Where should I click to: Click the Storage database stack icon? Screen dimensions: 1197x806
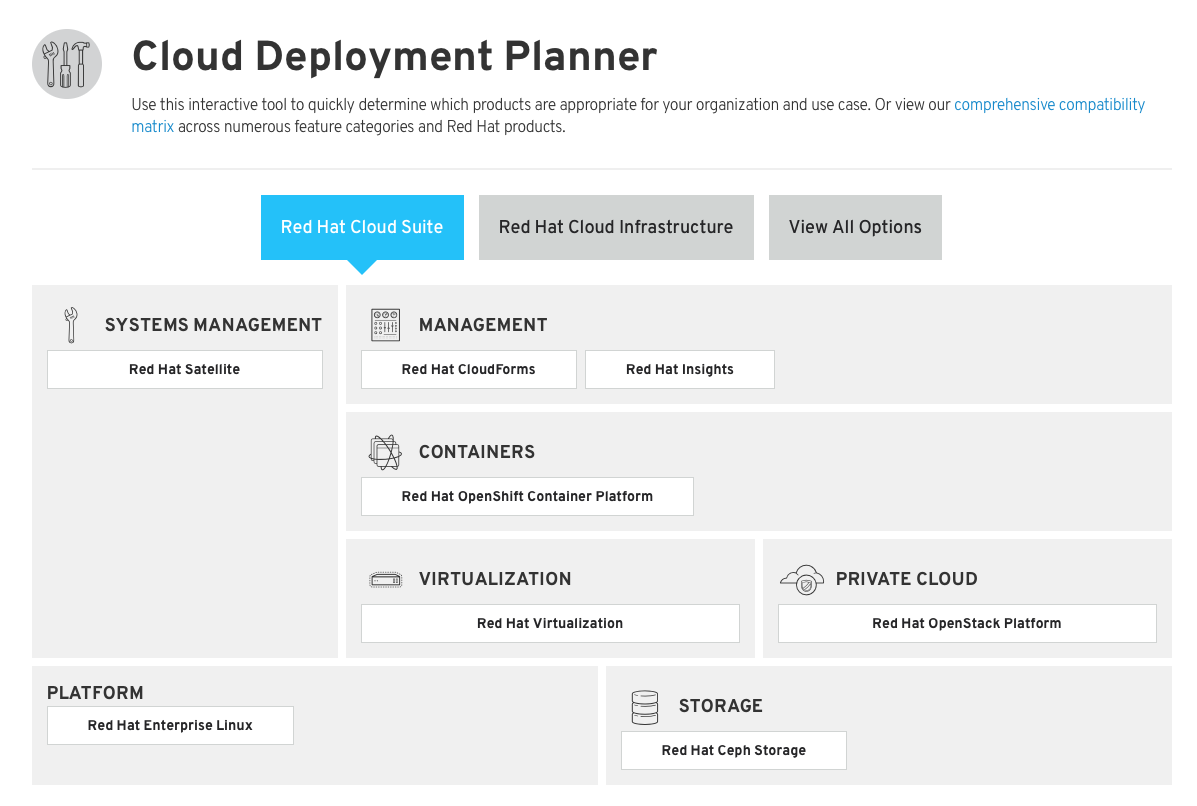point(645,706)
